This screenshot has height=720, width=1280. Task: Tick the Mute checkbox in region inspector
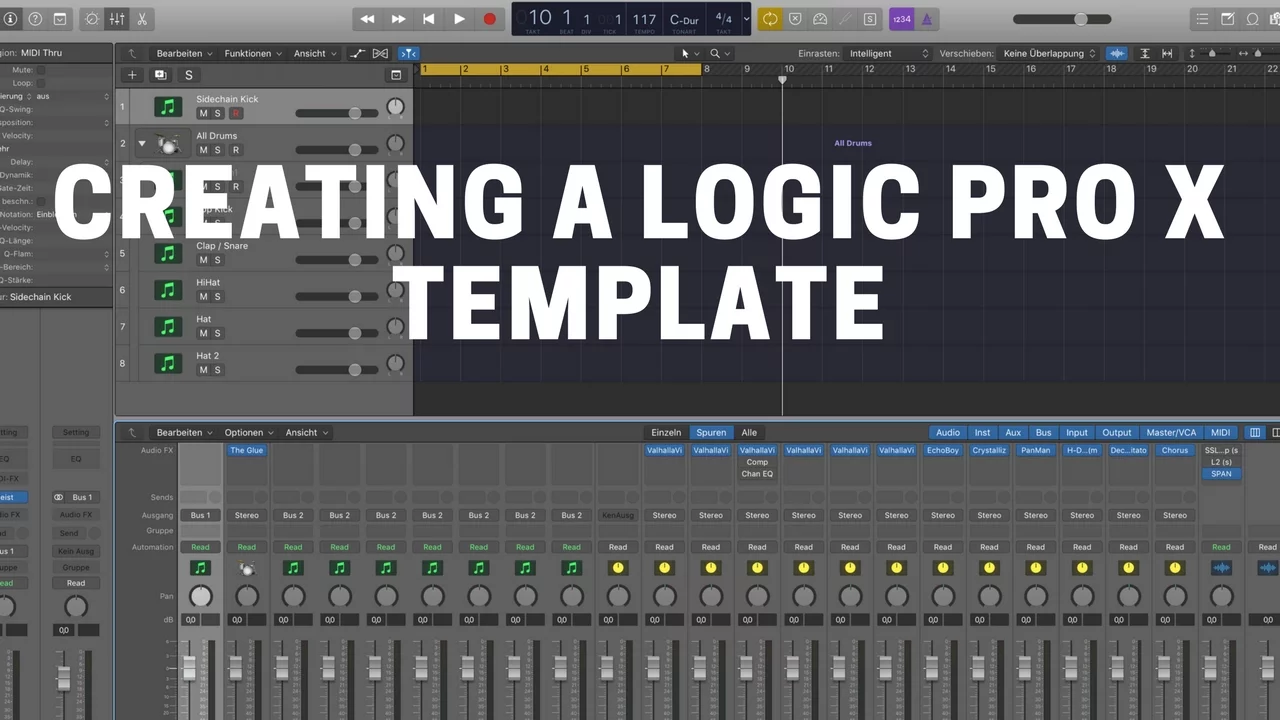40,70
